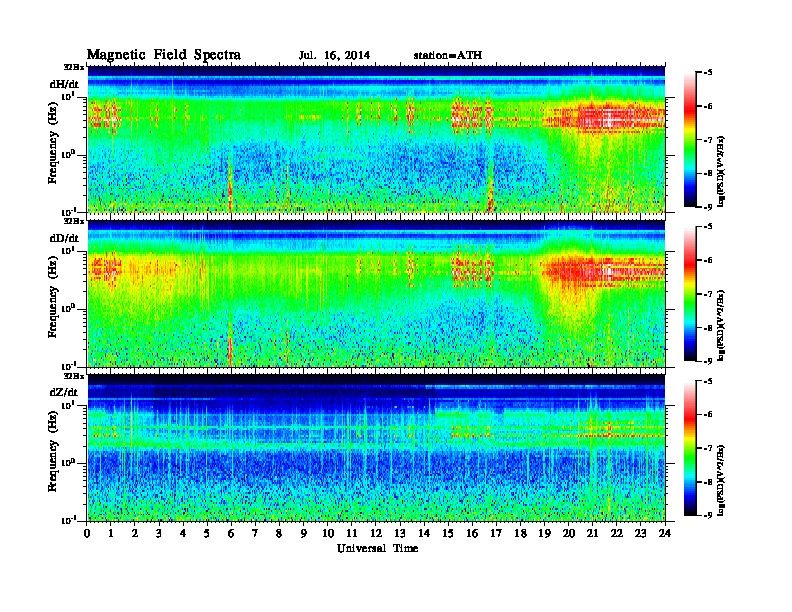The height and width of the screenshot is (612, 792).
Task: Click the 32Hz label atop the dZ/dt panel
Action: point(74,376)
